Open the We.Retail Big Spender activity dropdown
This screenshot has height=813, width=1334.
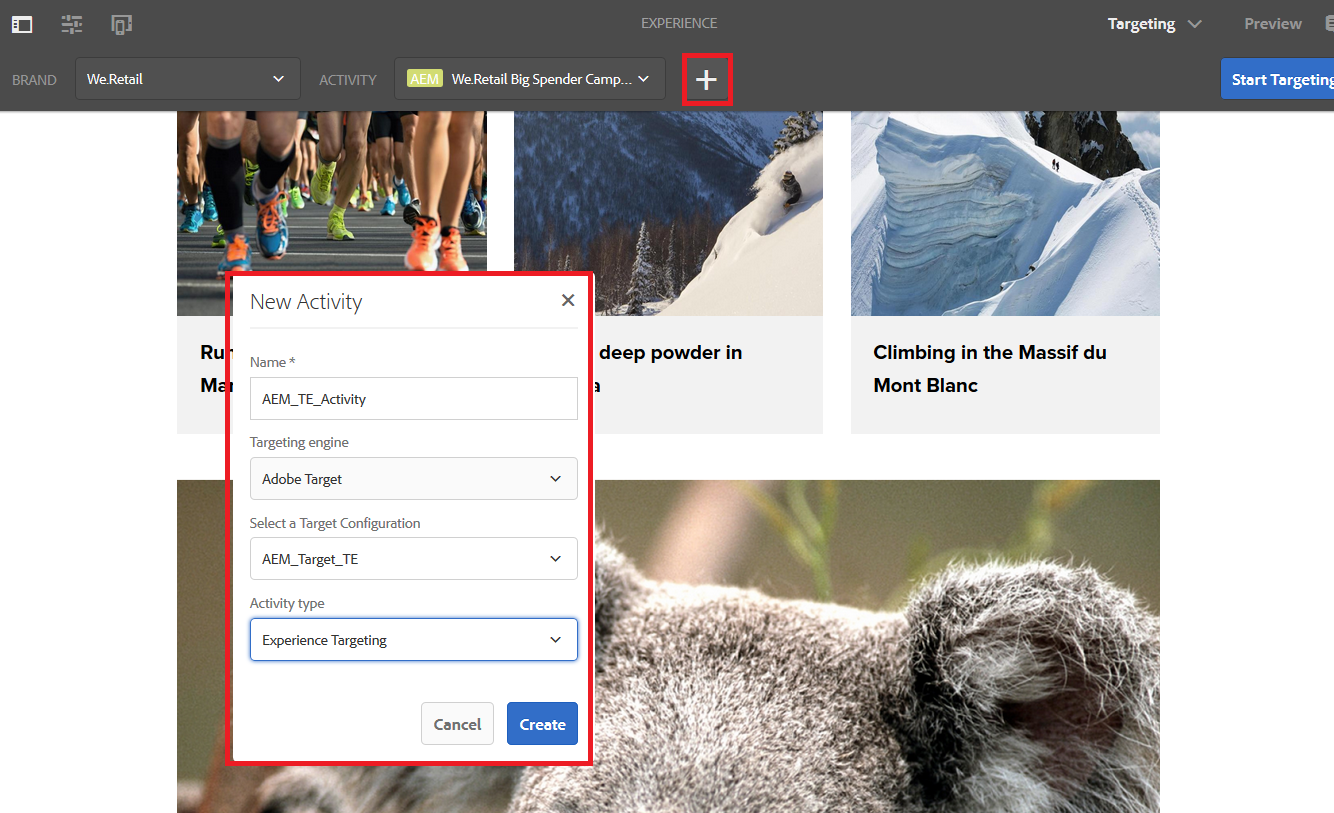tap(530, 79)
